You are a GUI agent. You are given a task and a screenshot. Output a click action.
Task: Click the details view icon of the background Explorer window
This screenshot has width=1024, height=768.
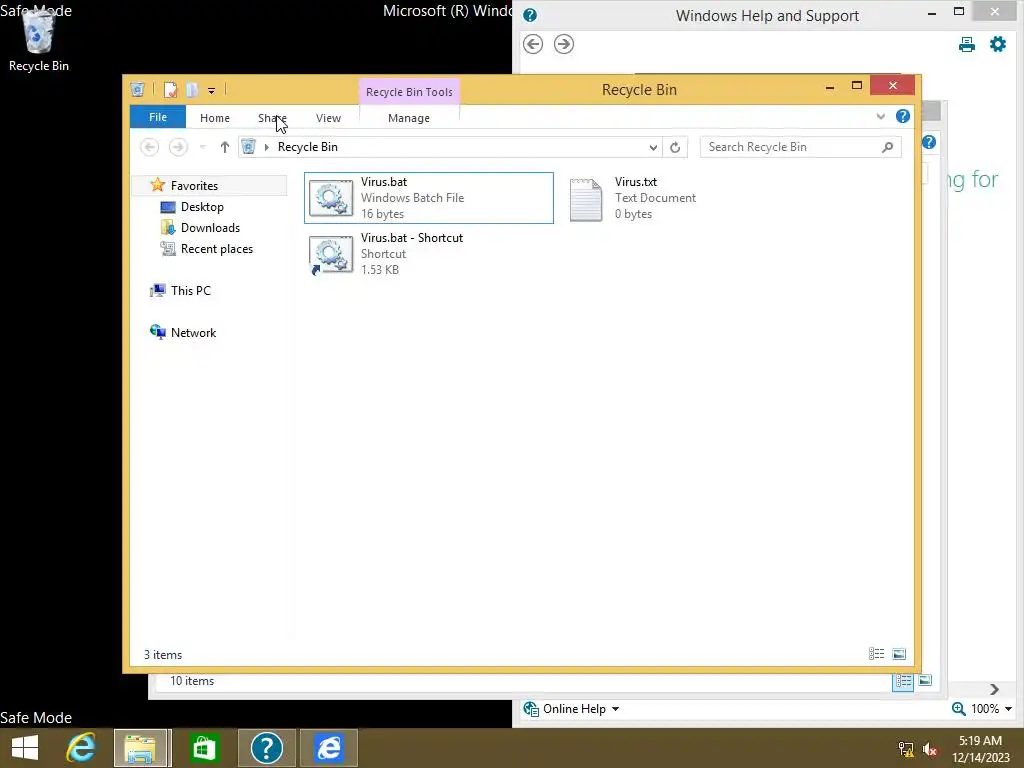point(903,681)
